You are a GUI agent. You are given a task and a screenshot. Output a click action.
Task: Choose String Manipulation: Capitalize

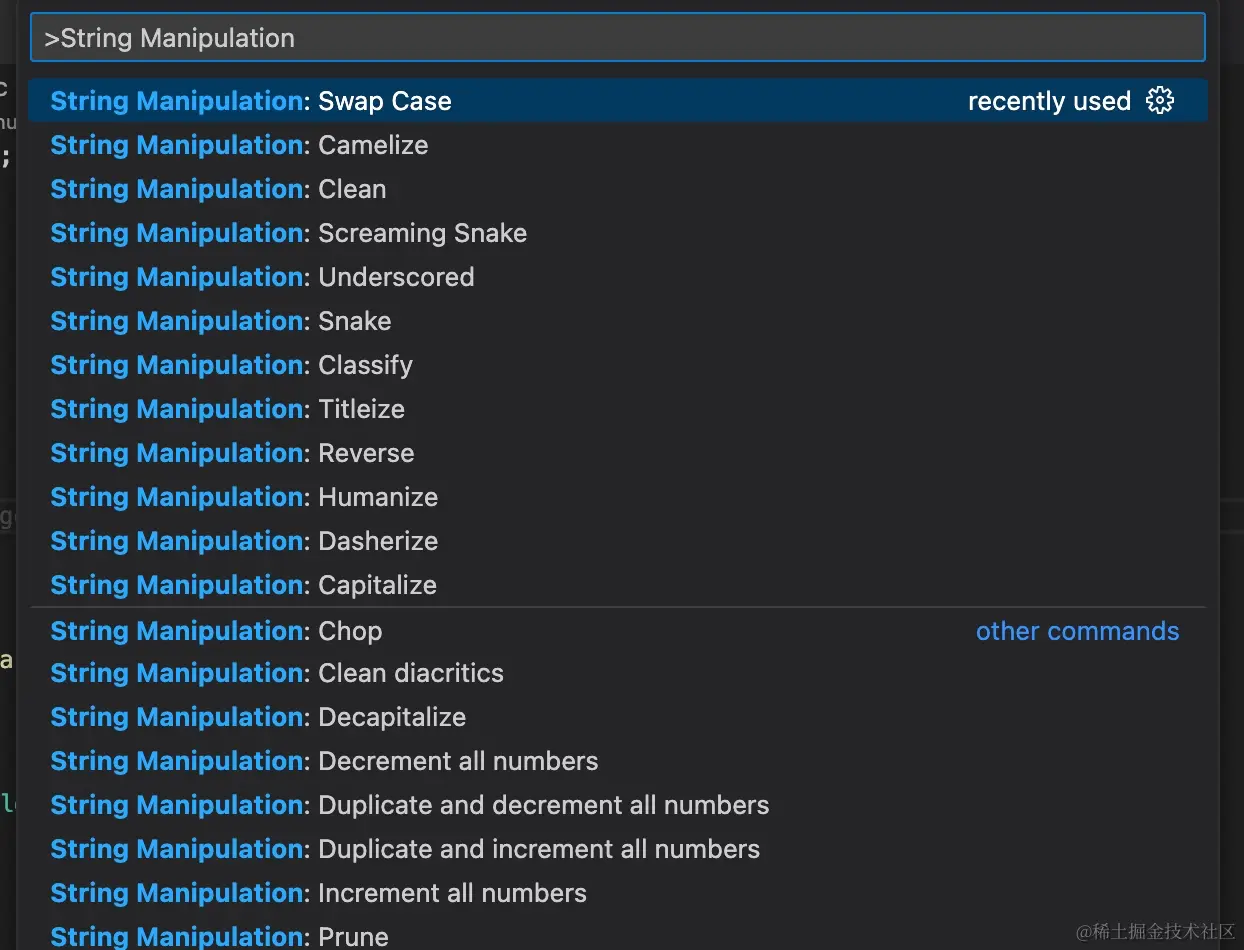pyautogui.click(x=618, y=585)
